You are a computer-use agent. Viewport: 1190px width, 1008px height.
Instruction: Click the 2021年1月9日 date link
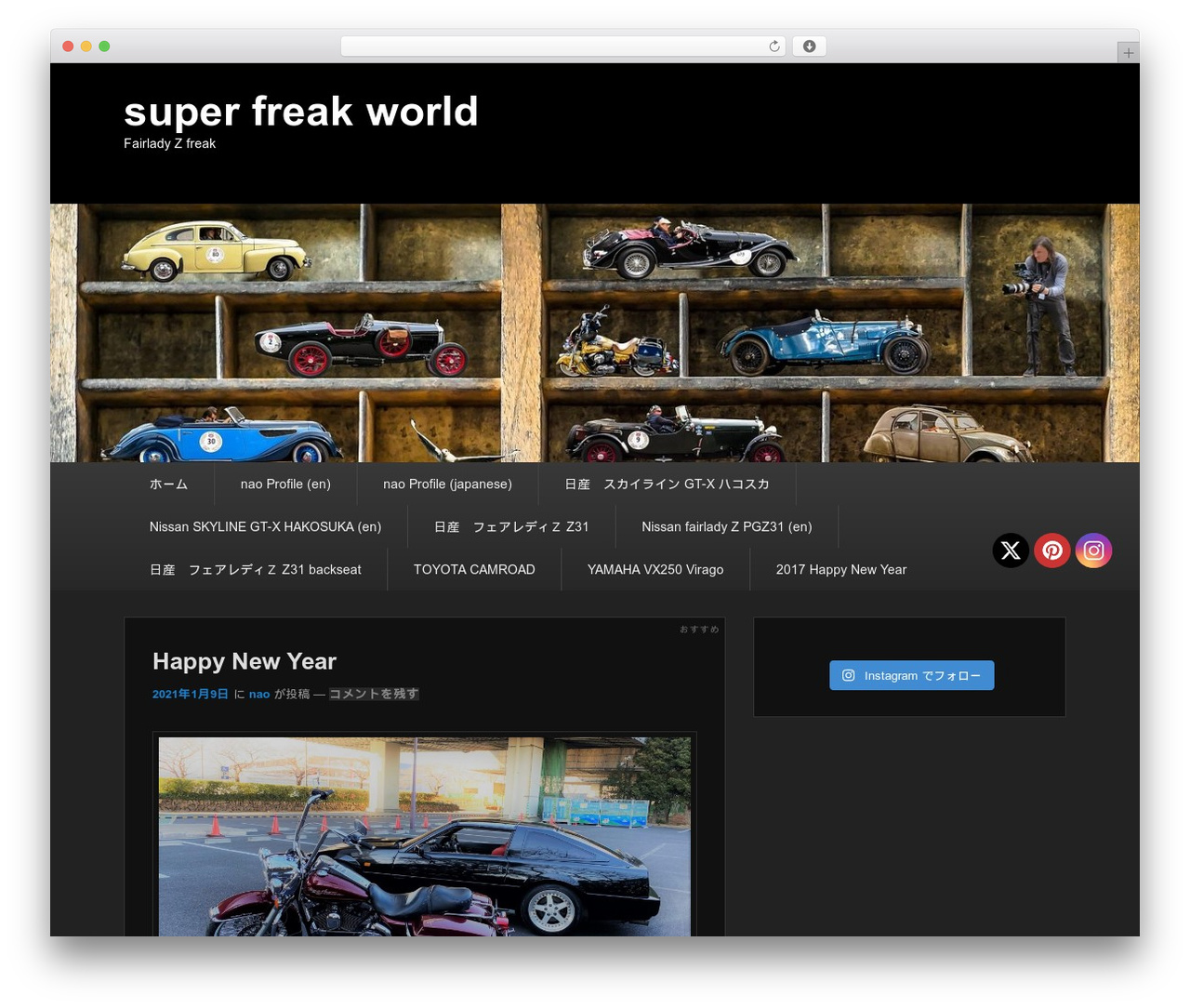coord(191,694)
